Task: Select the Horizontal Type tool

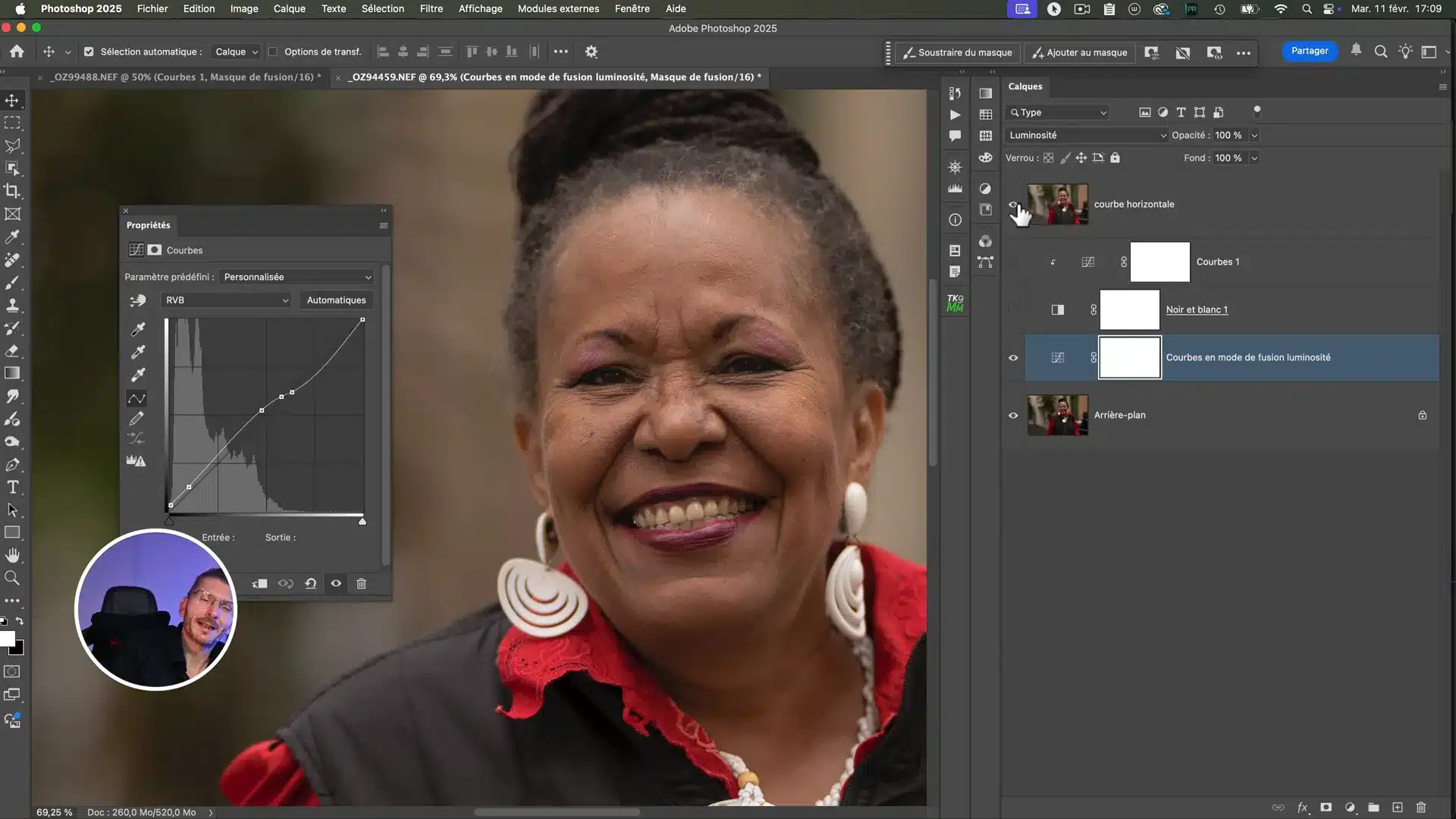Action: tap(12, 487)
